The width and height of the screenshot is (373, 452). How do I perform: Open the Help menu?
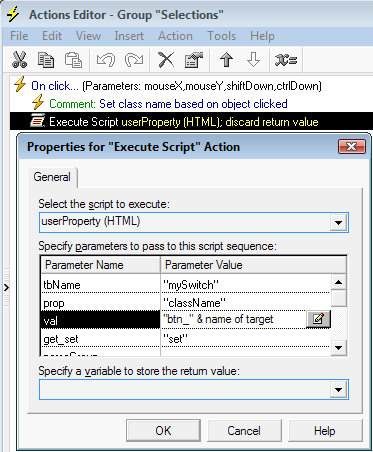[262, 36]
